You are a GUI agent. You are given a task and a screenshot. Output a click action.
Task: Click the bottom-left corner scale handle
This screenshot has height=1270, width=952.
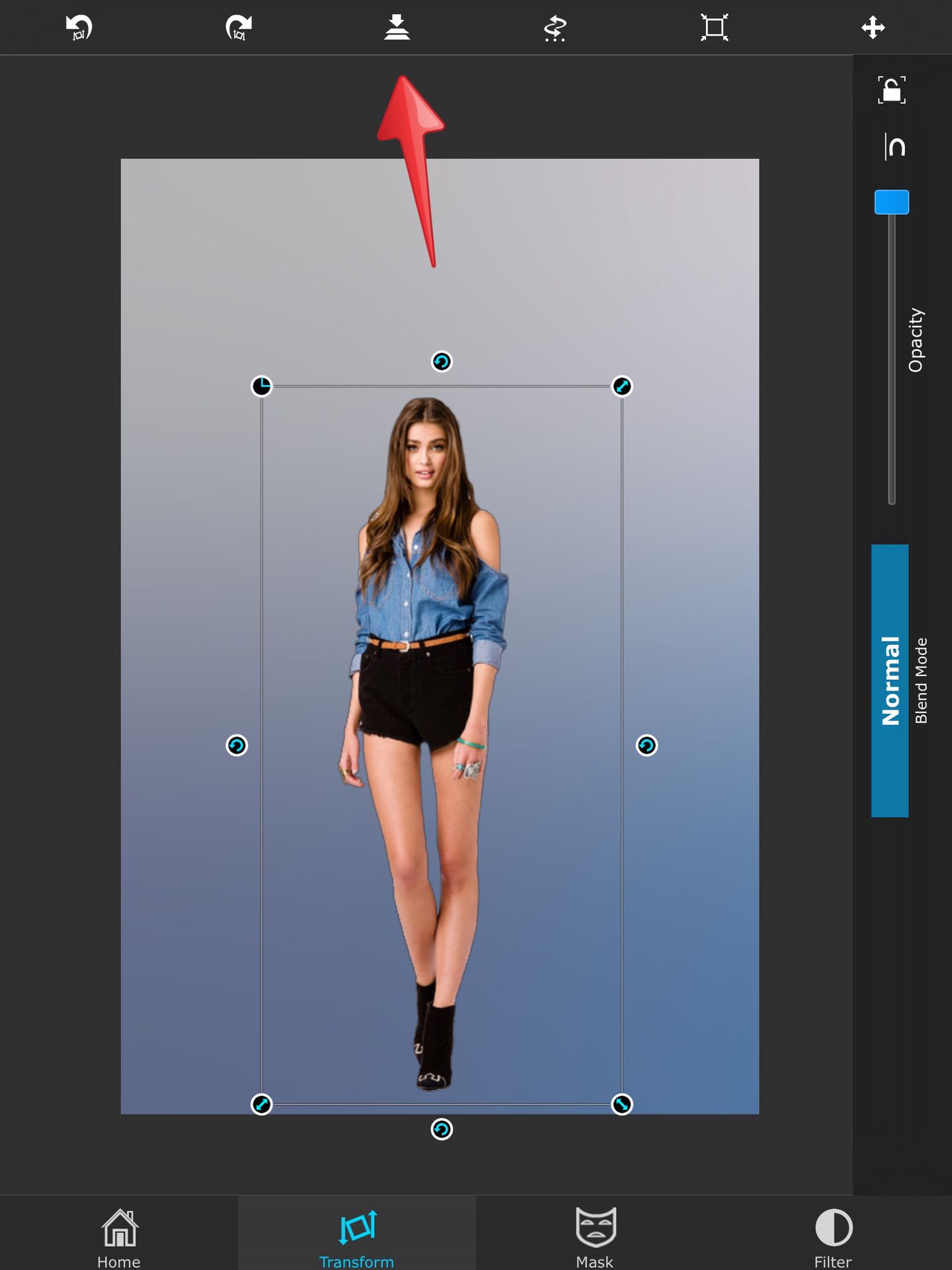[x=262, y=1104]
